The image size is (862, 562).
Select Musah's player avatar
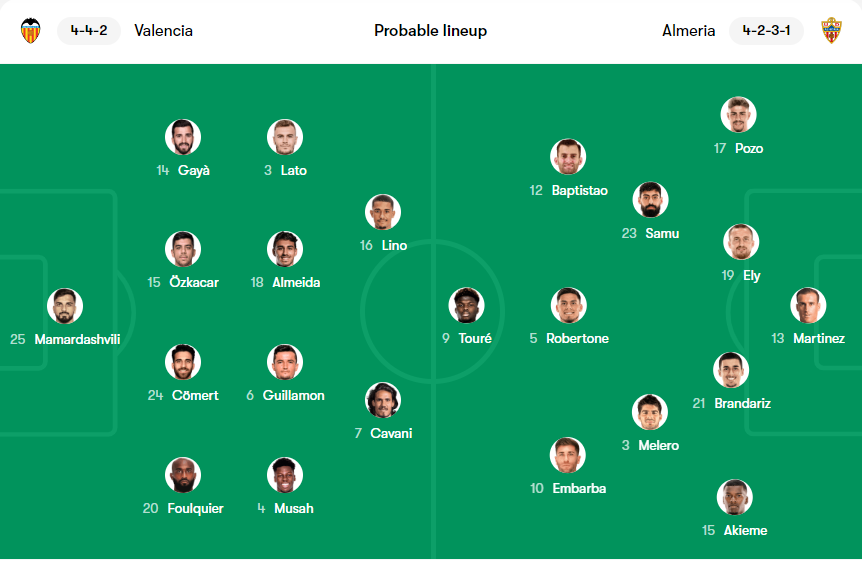285,475
